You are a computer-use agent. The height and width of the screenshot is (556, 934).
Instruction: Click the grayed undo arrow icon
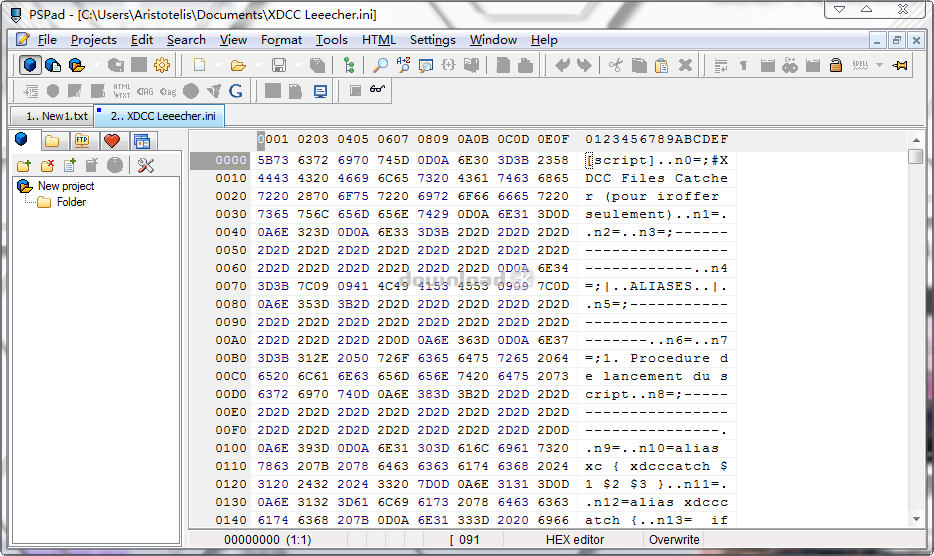(x=562, y=65)
